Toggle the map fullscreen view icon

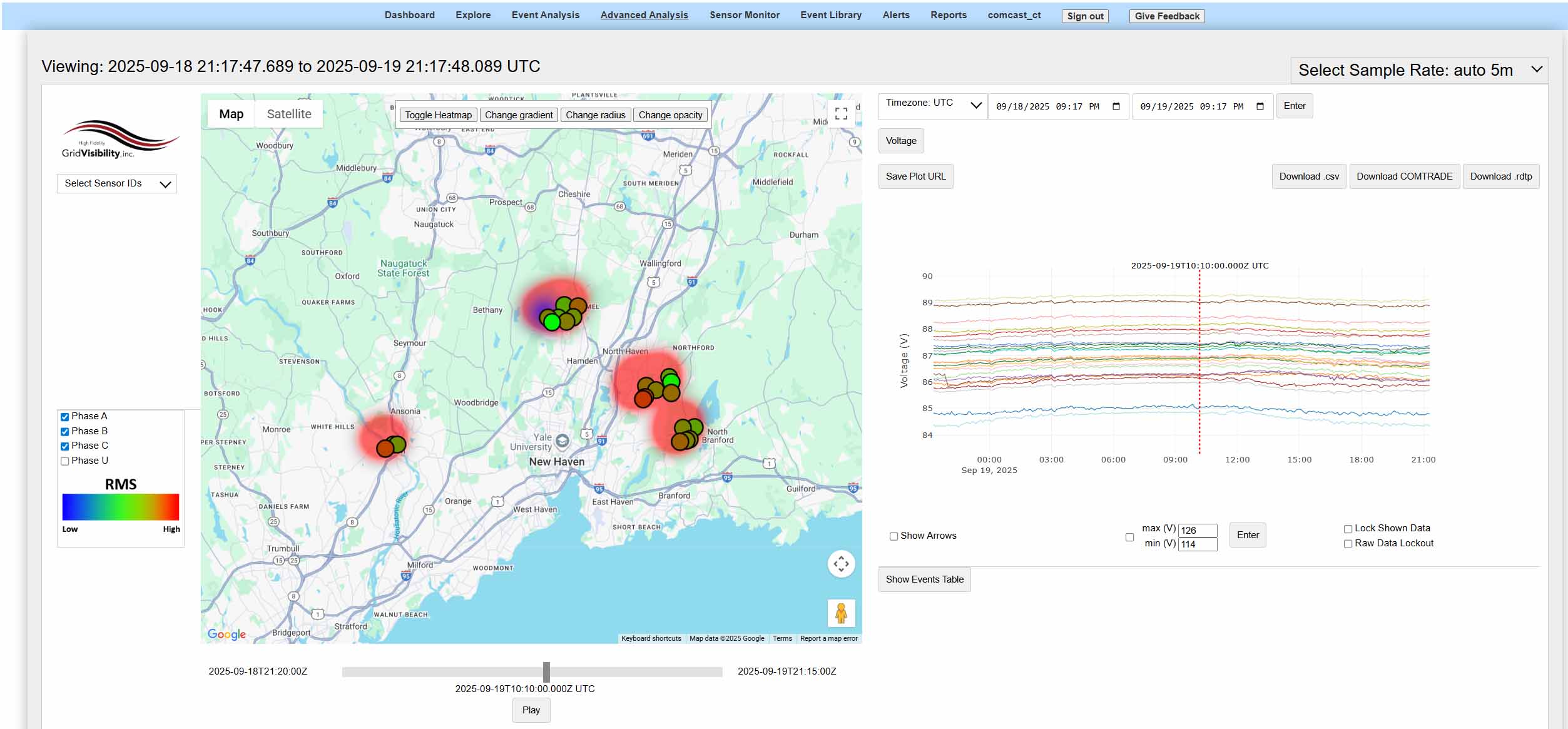tap(841, 113)
